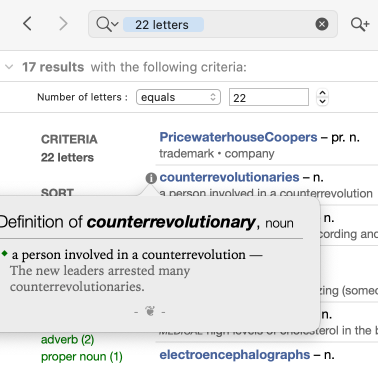The width and height of the screenshot is (378, 365).
Task: Open the electroencephalographs entry
Action: (235, 354)
